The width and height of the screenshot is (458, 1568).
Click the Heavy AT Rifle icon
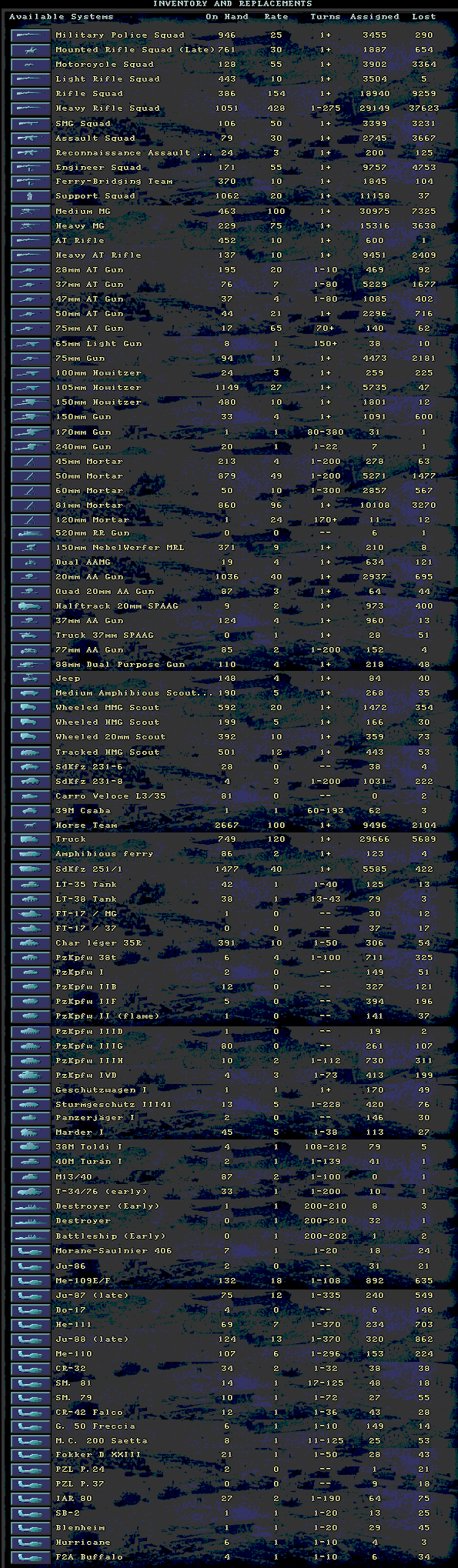point(31,255)
